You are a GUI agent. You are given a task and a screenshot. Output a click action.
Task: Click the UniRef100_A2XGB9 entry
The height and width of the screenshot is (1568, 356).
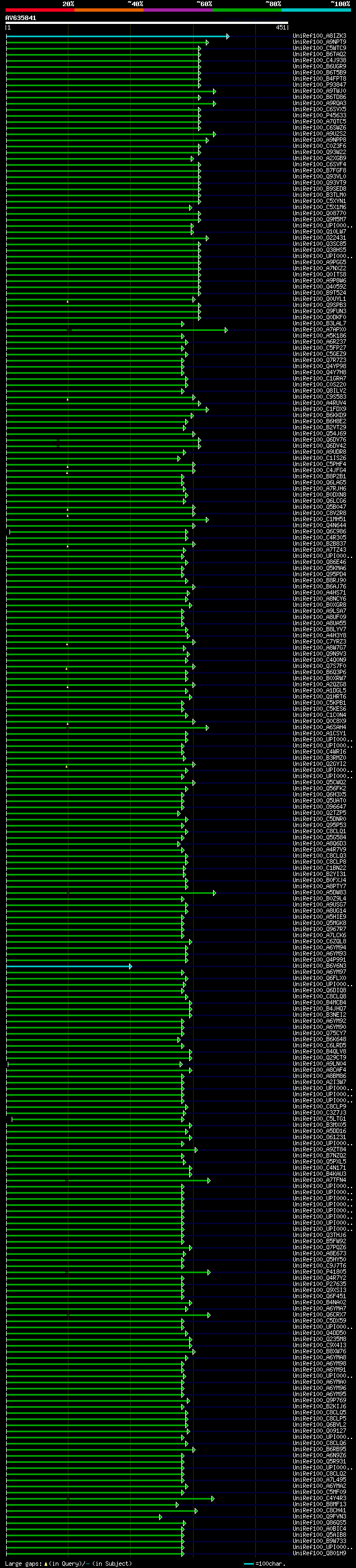(x=319, y=159)
